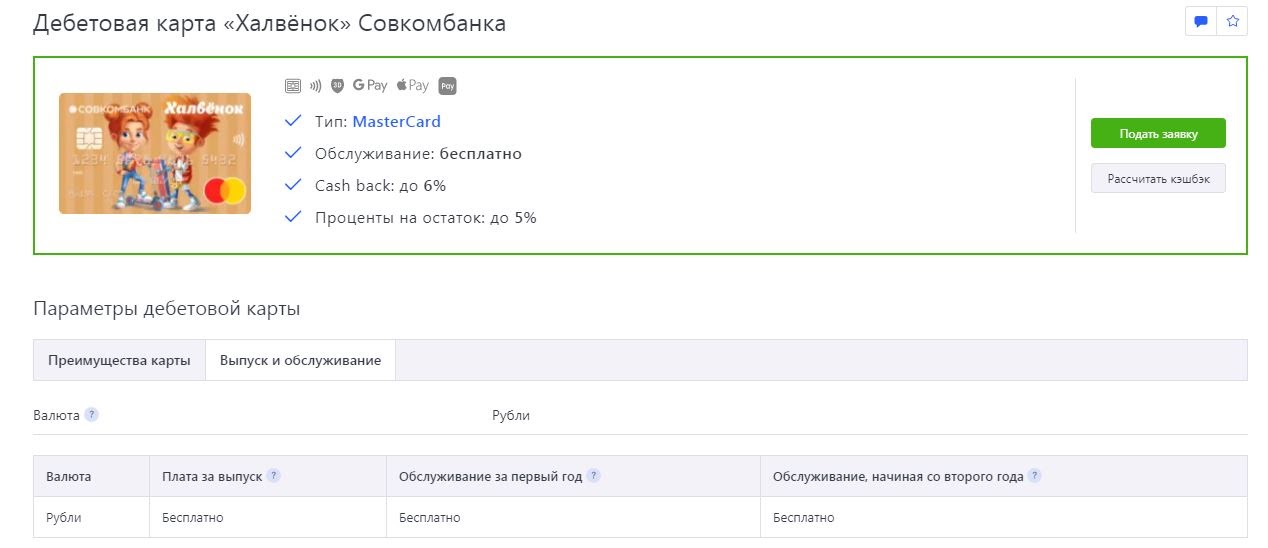Click the Параметры дебетовой карты heading
Screen dimensions: 1268x548
(166, 309)
